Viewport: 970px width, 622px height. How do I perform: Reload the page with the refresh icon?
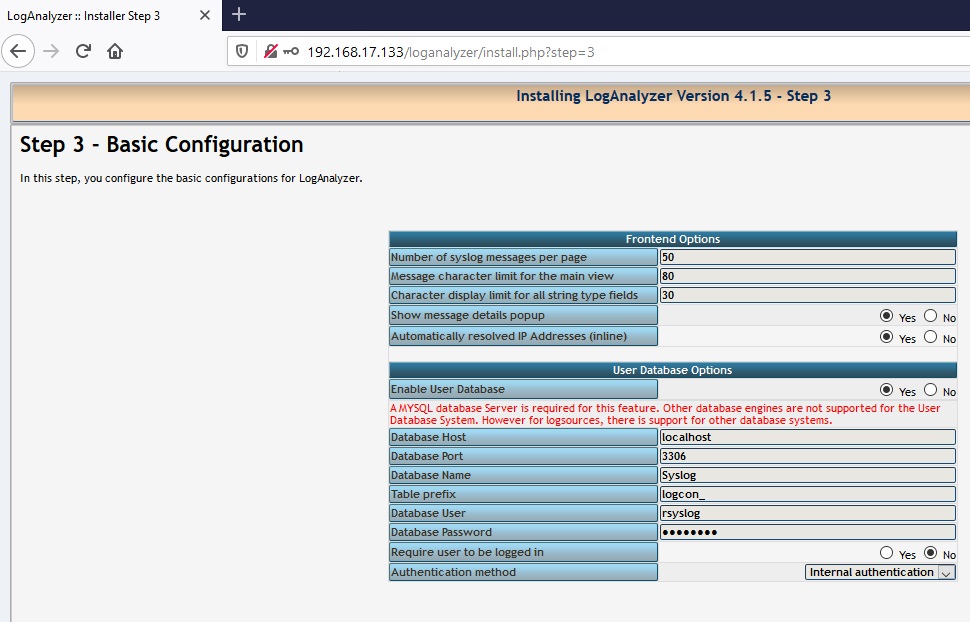[x=84, y=51]
